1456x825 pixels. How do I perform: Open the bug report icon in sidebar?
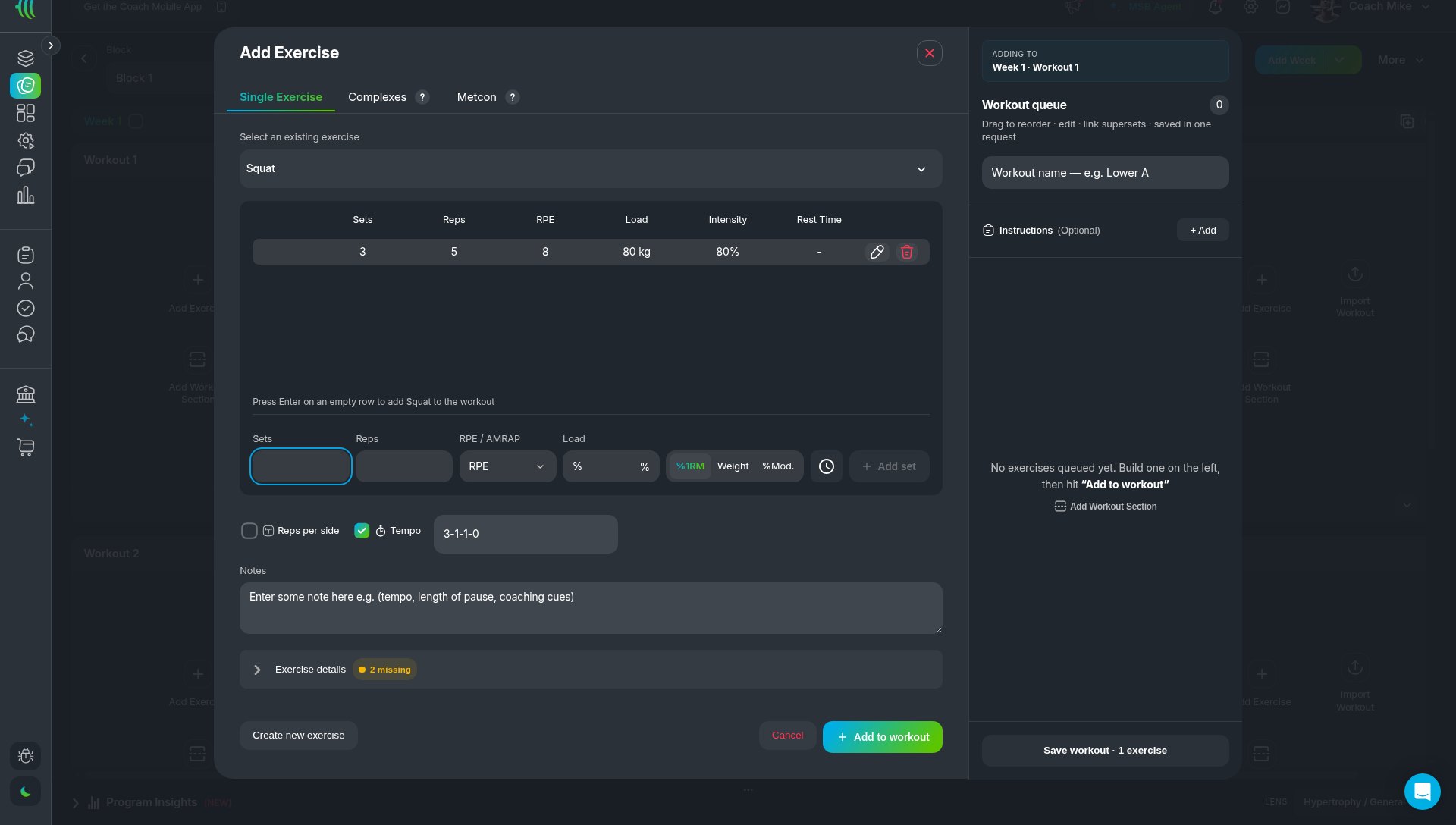(x=26, y=756)
